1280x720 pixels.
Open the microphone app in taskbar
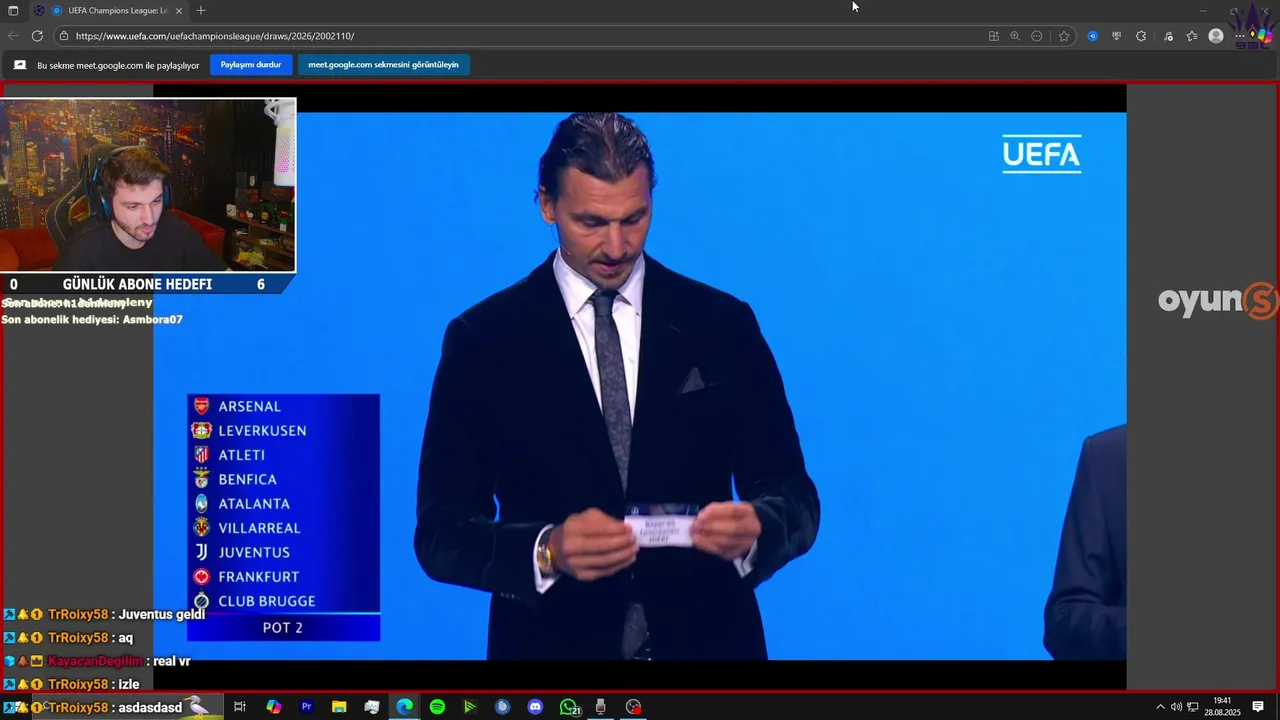600,707
